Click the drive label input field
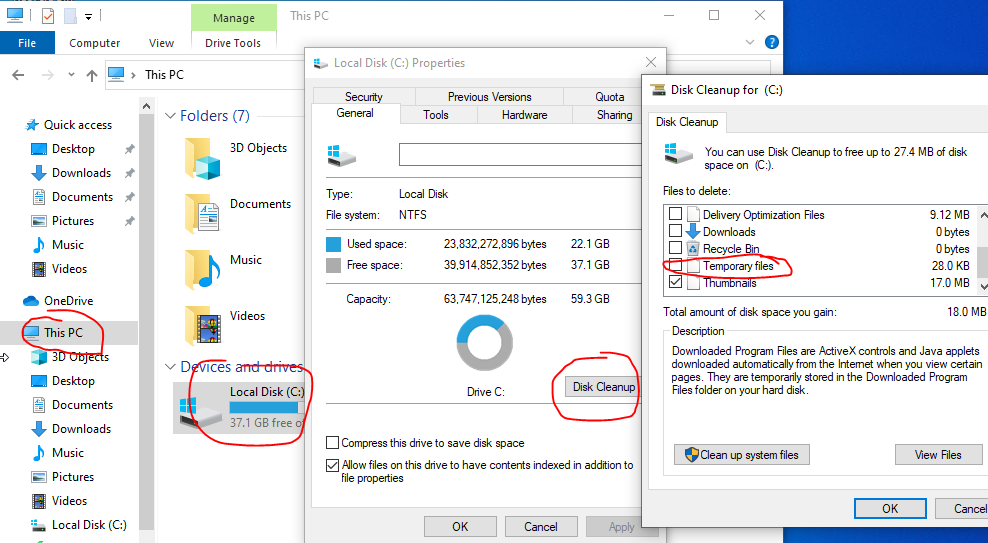This screenshot has width=988, height=543. point(520,154)
